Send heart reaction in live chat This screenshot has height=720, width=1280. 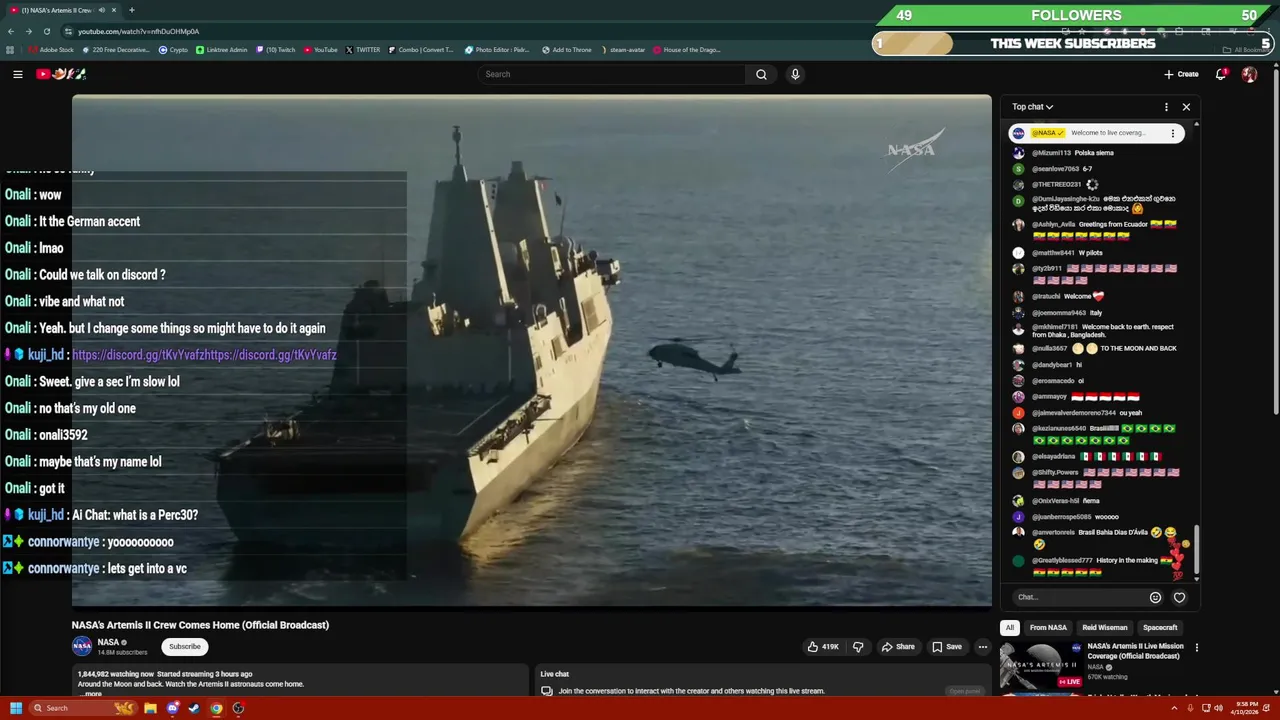coord(1179,597)
